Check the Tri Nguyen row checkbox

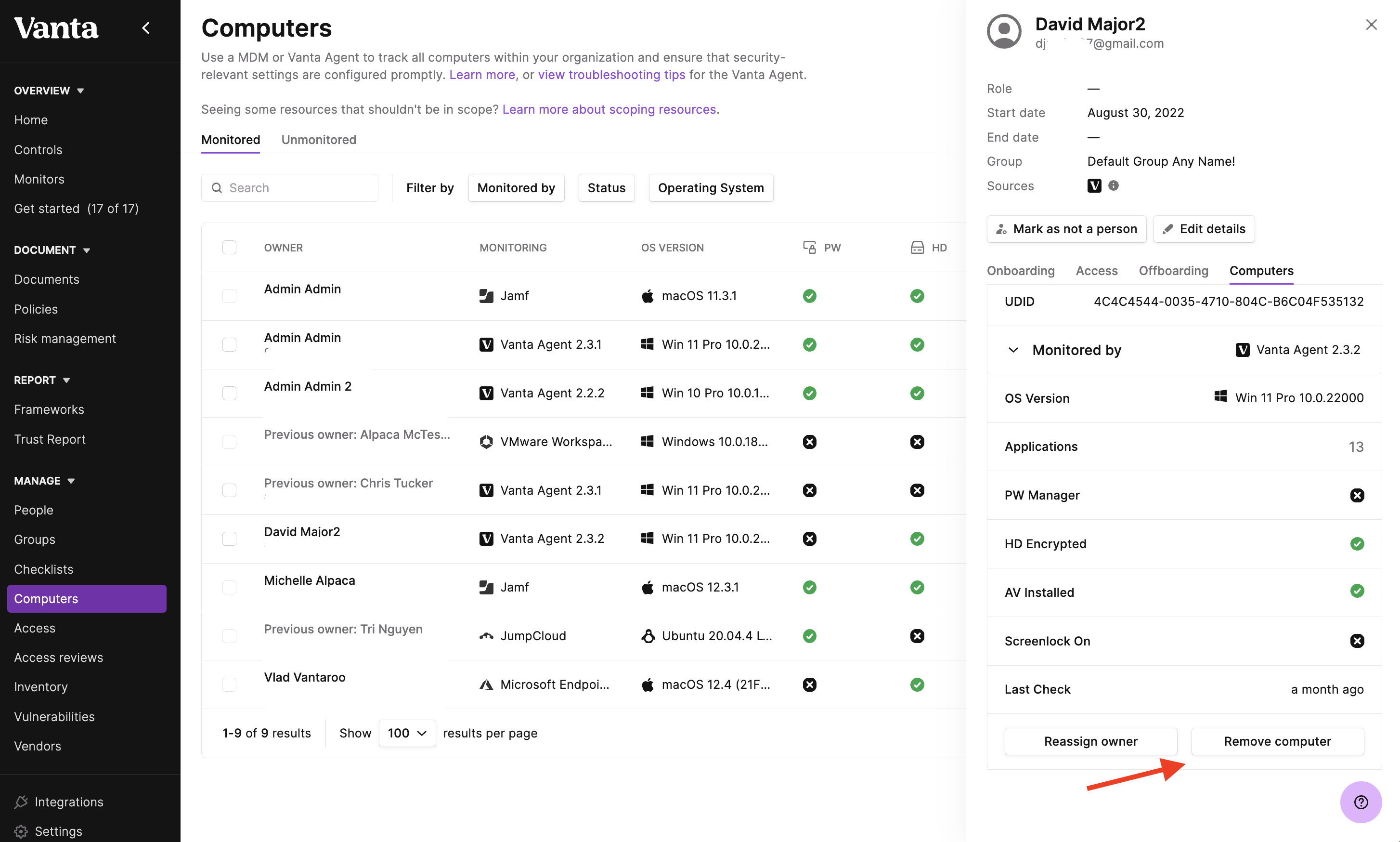(x=229, y=636)
